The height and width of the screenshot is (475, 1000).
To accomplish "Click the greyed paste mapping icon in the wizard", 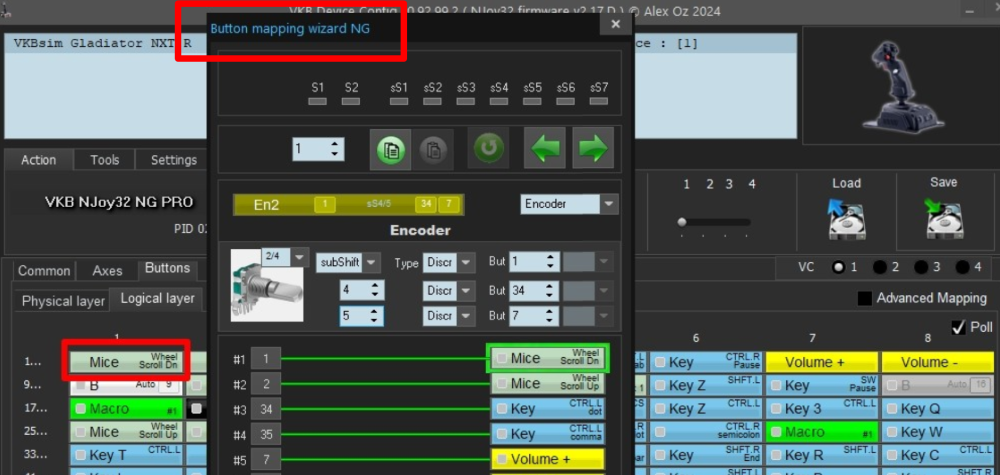I will 433,150.
